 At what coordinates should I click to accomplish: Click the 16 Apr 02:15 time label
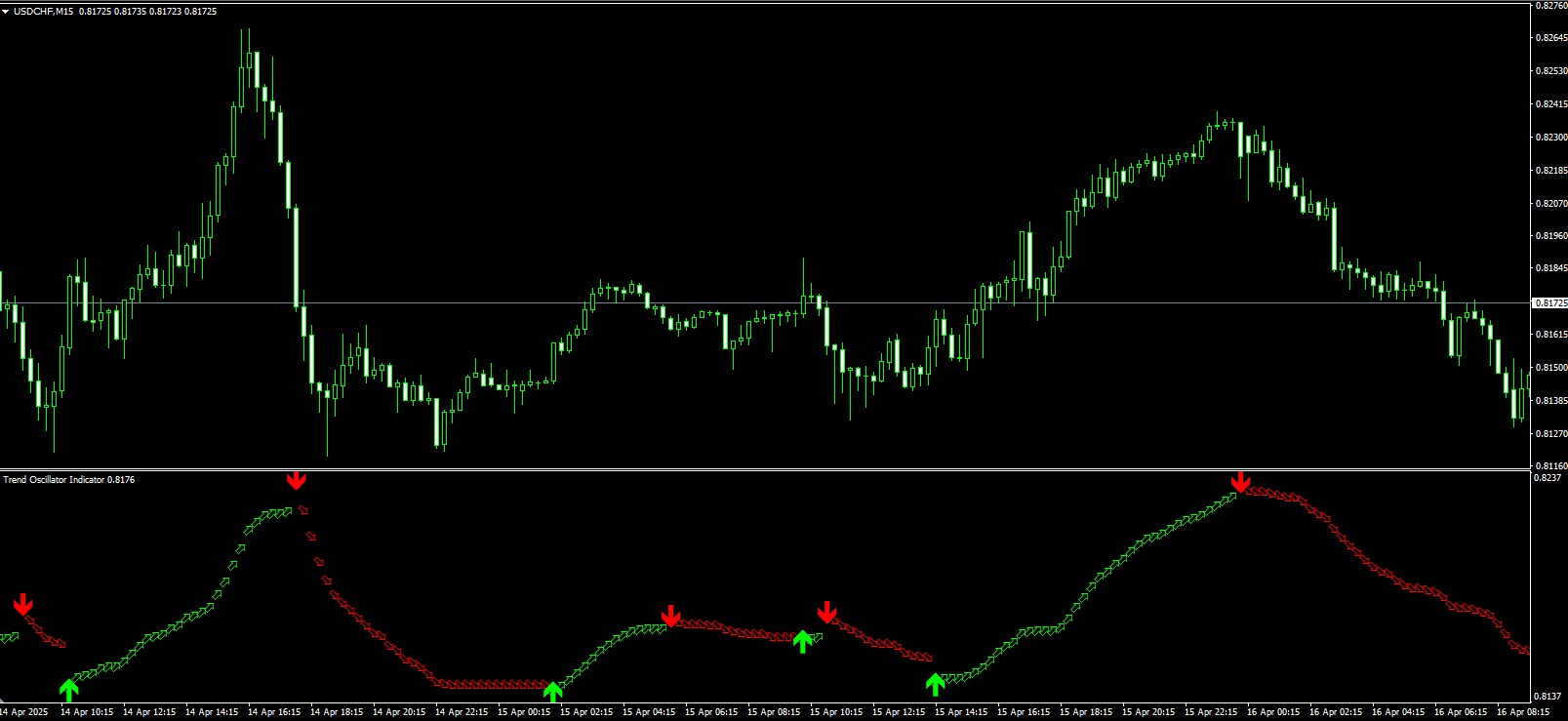pyautogui.click(x=1336, y=712)
